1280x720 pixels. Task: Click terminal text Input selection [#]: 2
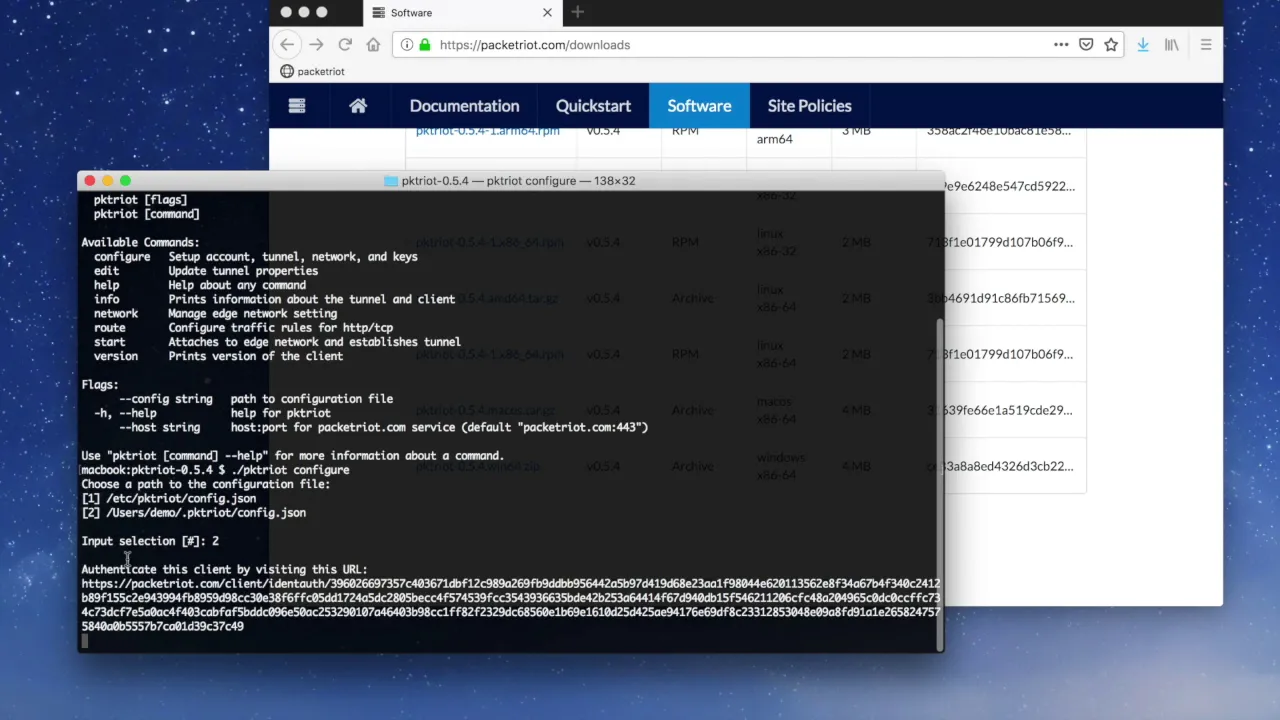150,541
